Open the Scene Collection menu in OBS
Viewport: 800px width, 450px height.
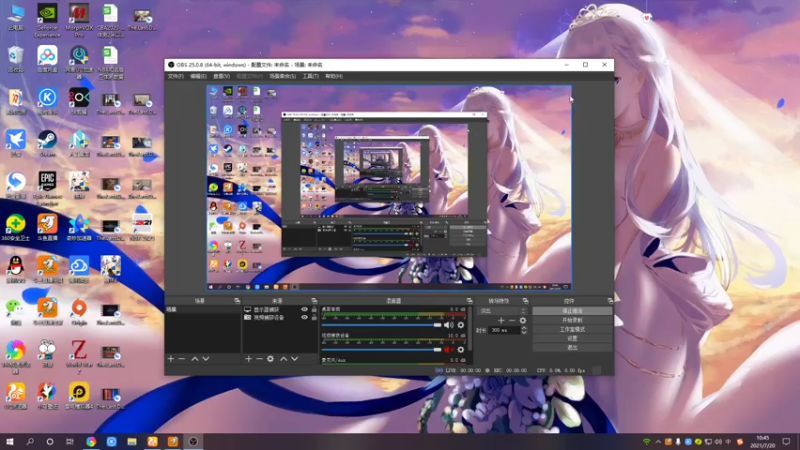[282, 76]
